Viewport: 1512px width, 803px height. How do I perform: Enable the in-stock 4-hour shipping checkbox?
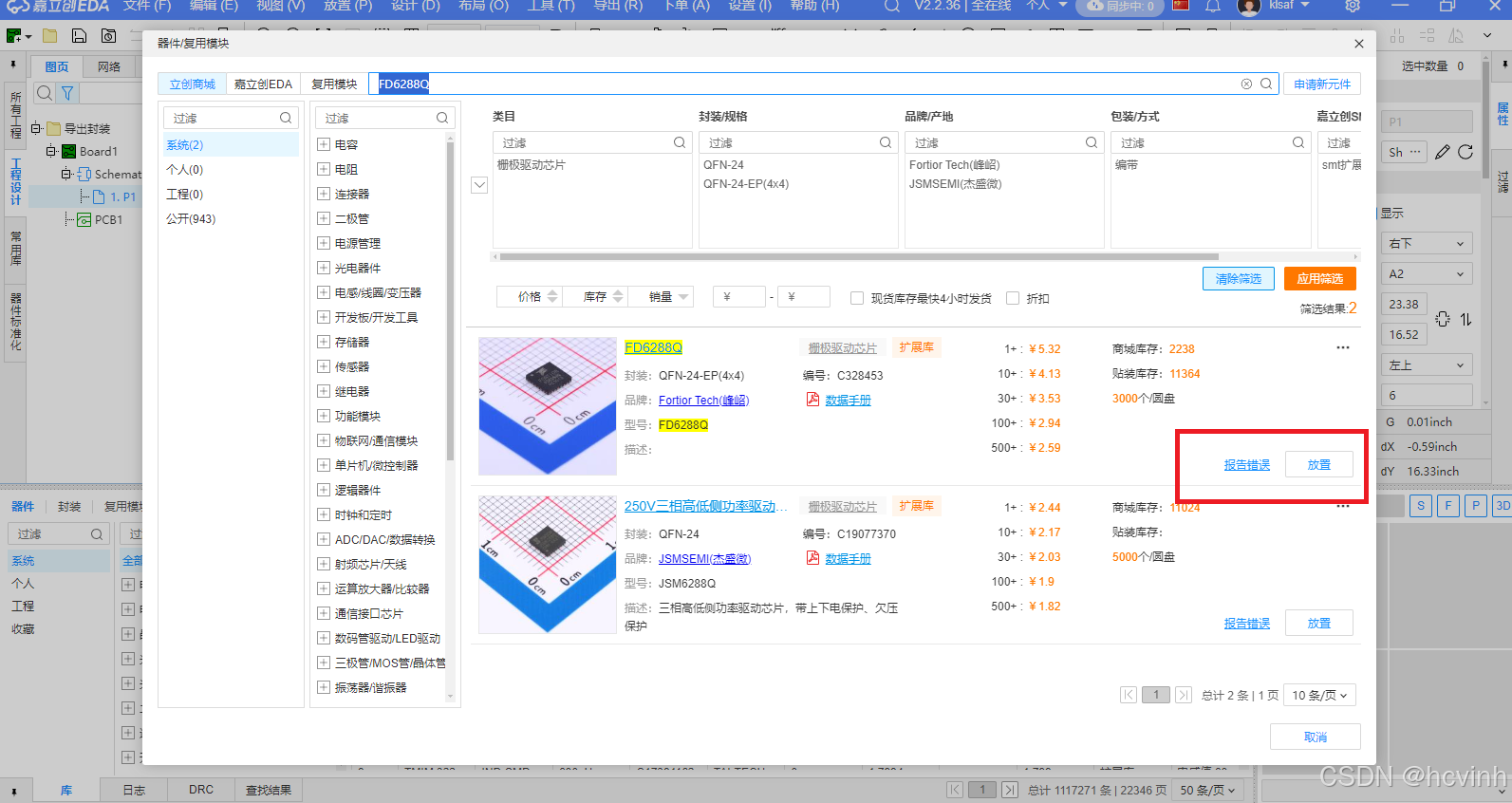[x=857, y=298]
